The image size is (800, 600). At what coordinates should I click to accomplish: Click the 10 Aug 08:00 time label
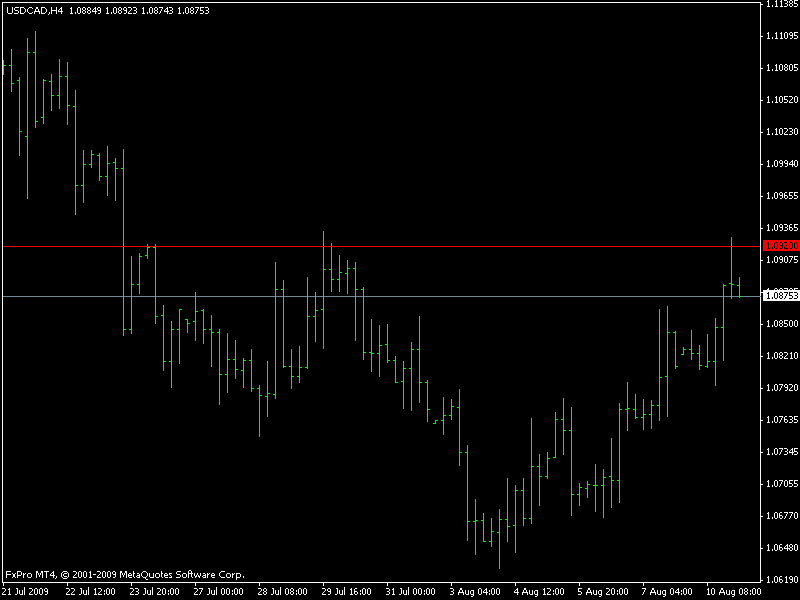click(x=733, y=592)
